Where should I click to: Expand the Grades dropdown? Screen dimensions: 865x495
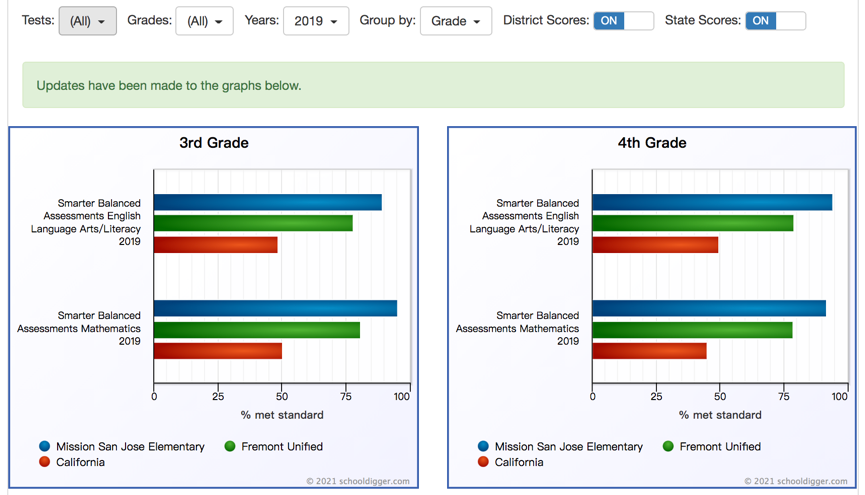204,21
